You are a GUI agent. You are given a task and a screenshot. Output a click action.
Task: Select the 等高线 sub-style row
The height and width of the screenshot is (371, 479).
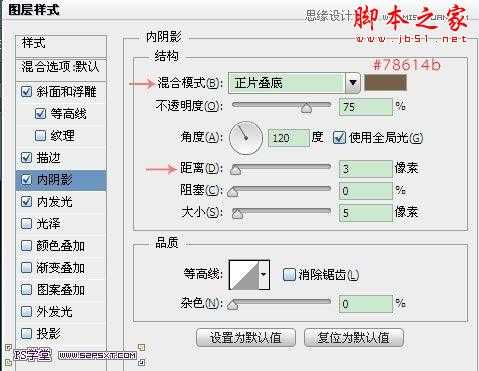click(61, 114)
